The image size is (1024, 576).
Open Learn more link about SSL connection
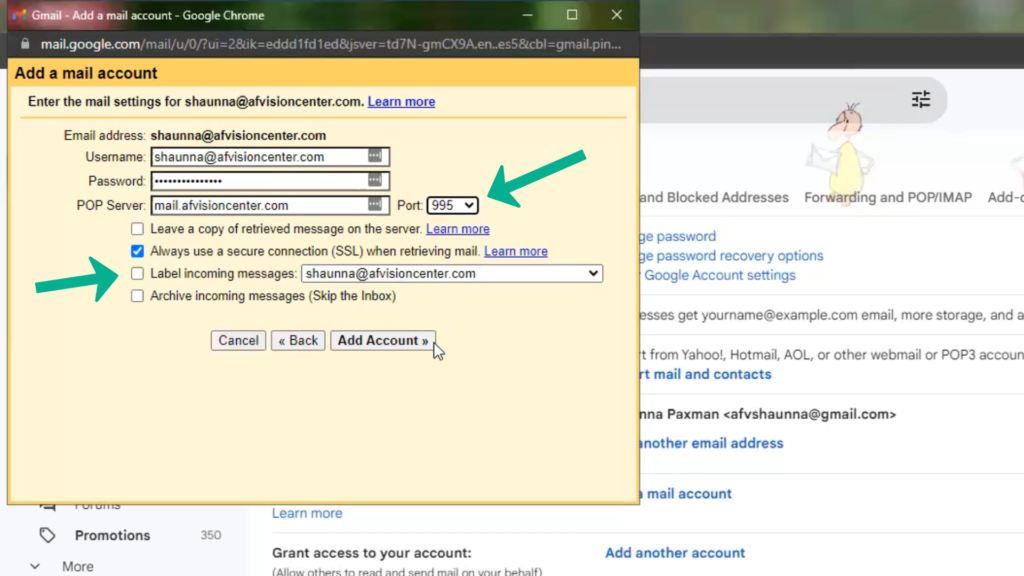[x=515, y=251]
